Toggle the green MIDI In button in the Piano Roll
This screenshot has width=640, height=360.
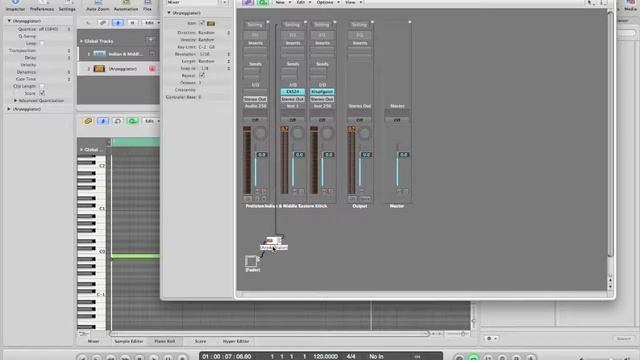point(133,121)
